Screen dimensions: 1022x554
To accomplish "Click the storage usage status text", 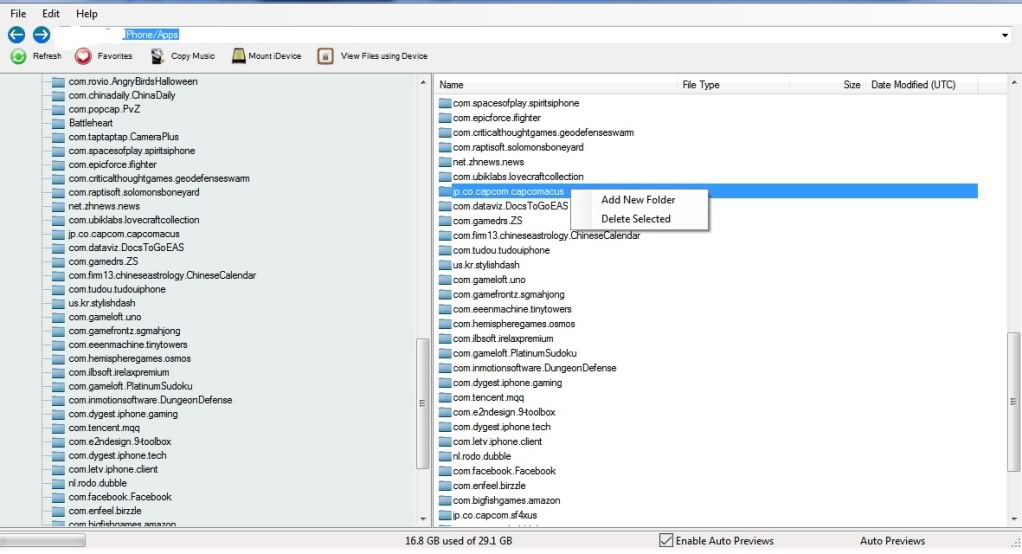I will pyautogui.click(x=458, y=540).
